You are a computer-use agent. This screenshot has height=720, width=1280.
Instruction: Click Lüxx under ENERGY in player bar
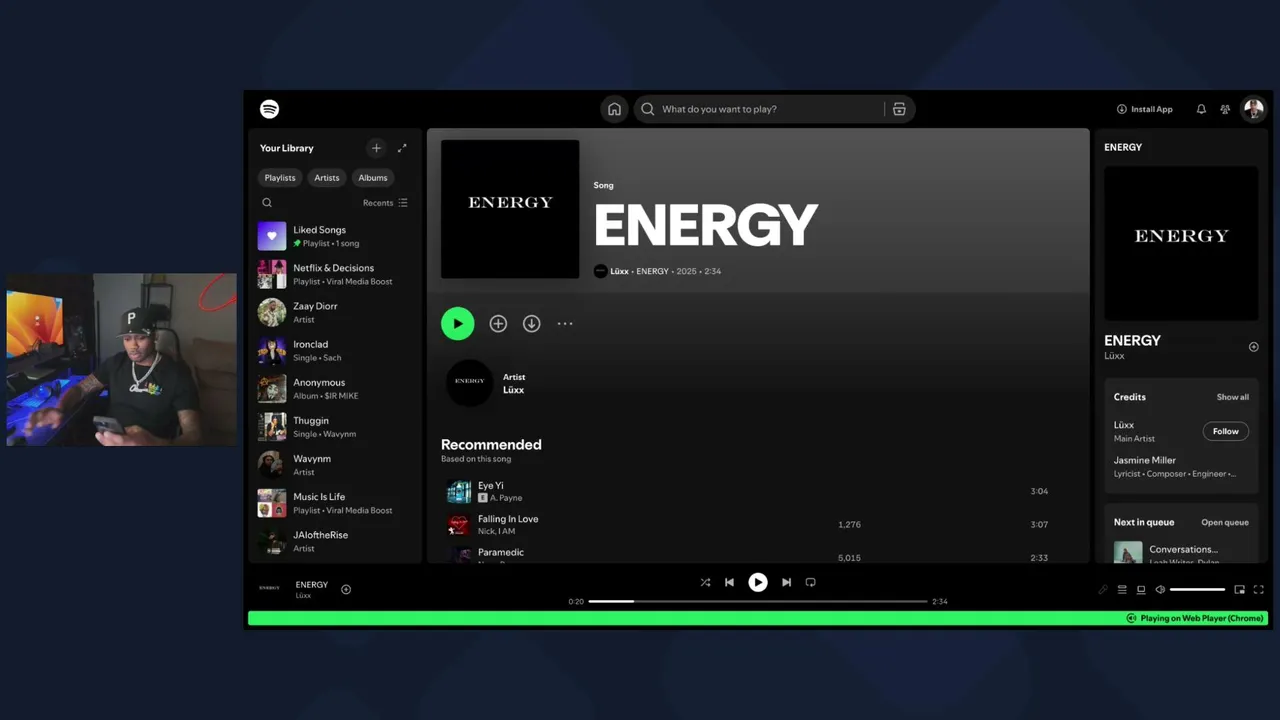303,596
